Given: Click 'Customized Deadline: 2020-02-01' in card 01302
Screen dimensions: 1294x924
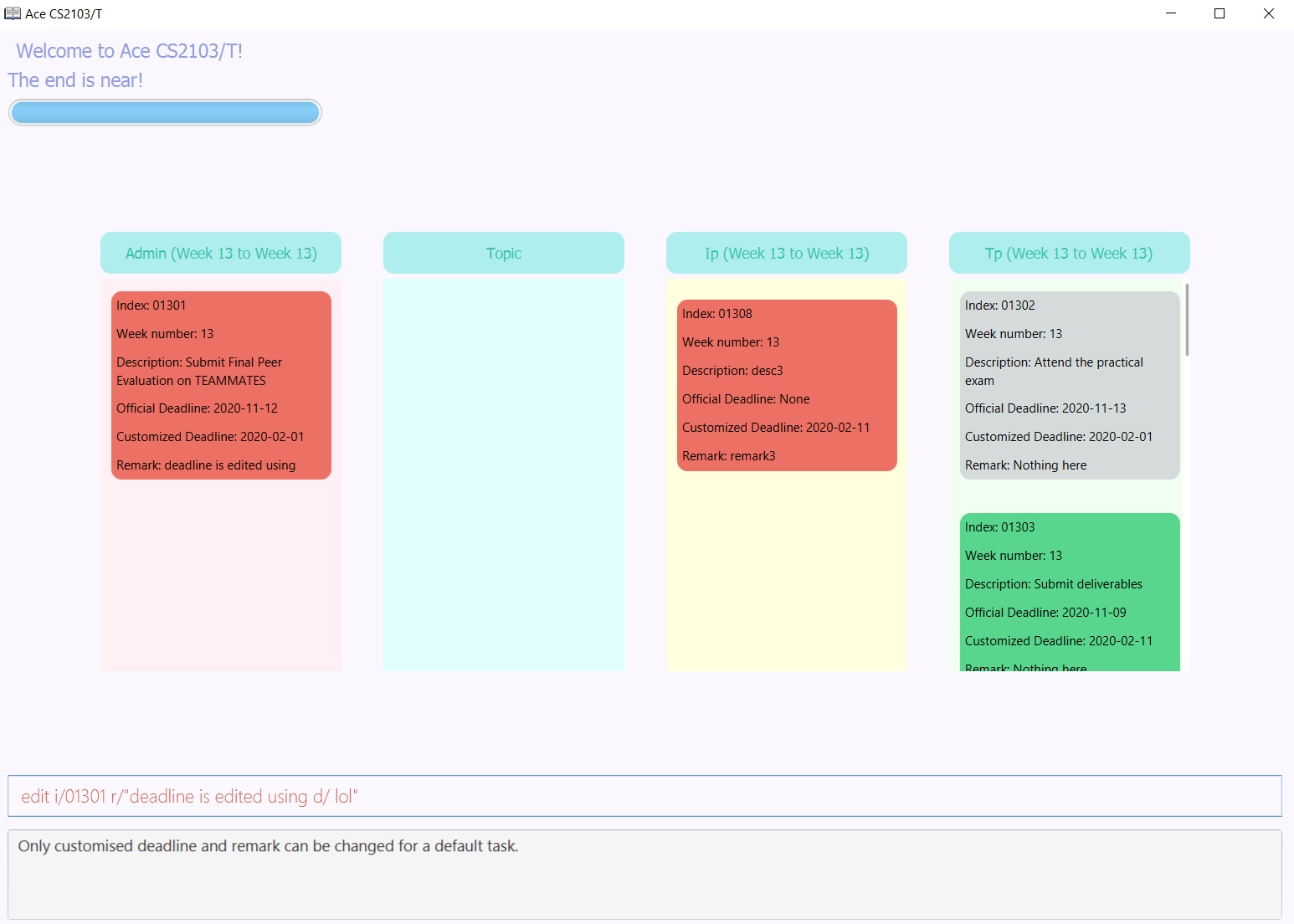Looking at the screenshot, I should click(1059, 437).
